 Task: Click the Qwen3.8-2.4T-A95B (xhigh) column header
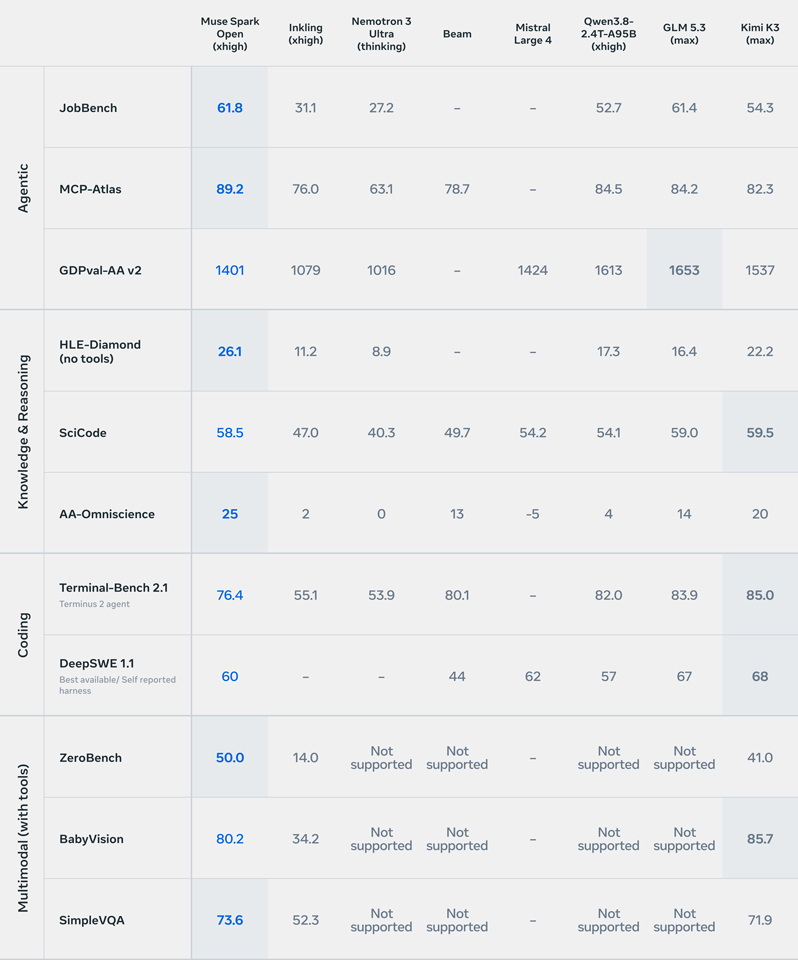(x=608, y=34)
